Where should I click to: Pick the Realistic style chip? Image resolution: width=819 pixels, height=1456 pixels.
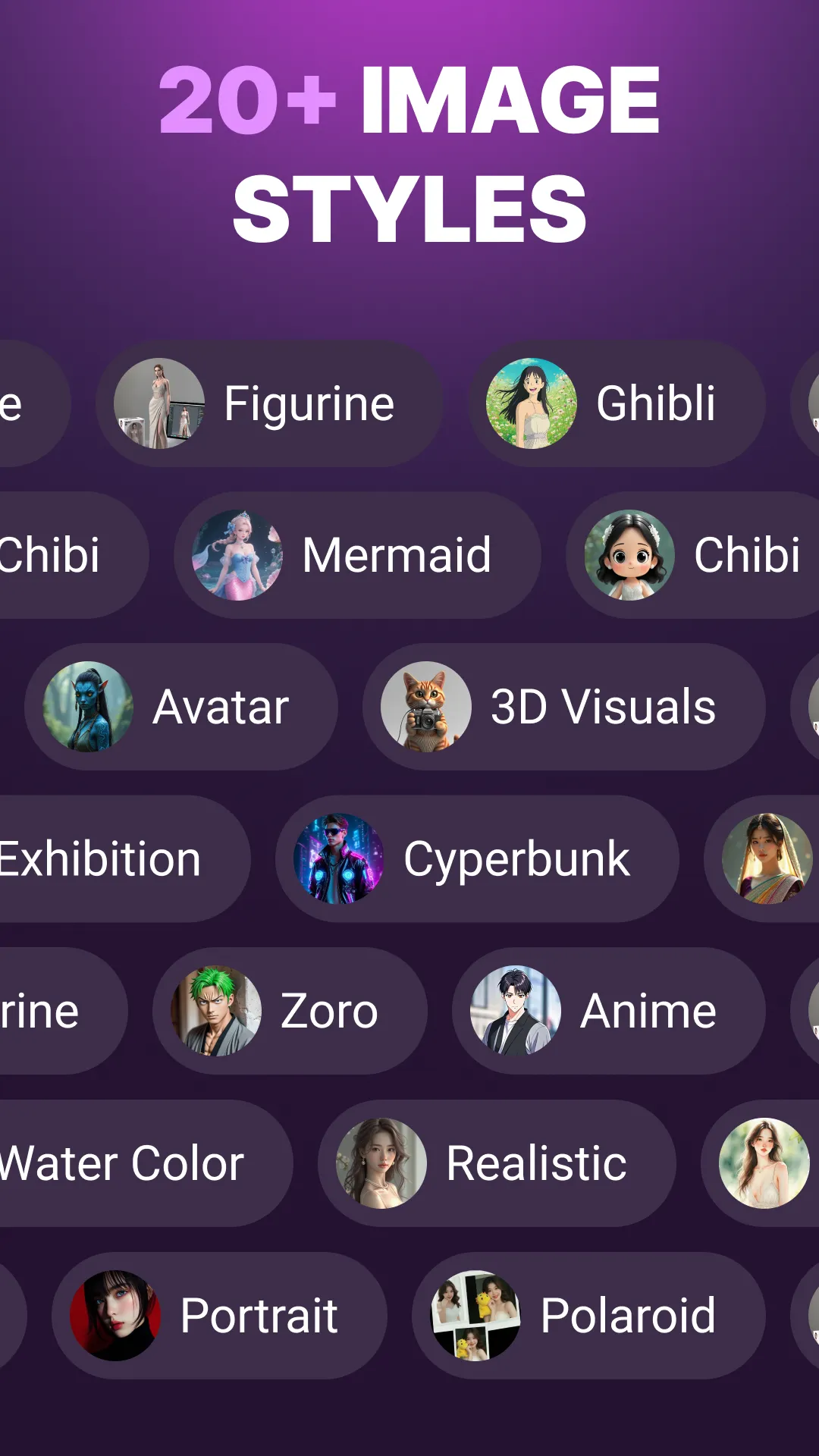coord(497,1163)
